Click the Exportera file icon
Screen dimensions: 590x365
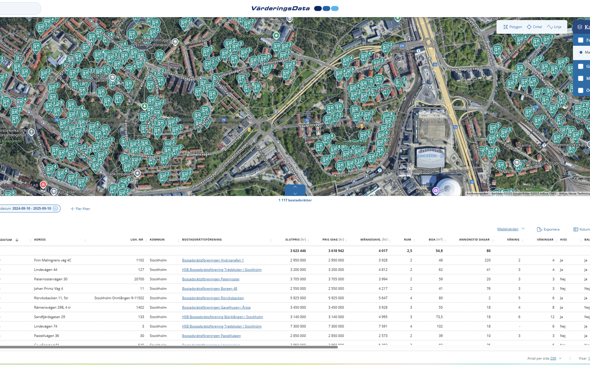tap(539, 229)
